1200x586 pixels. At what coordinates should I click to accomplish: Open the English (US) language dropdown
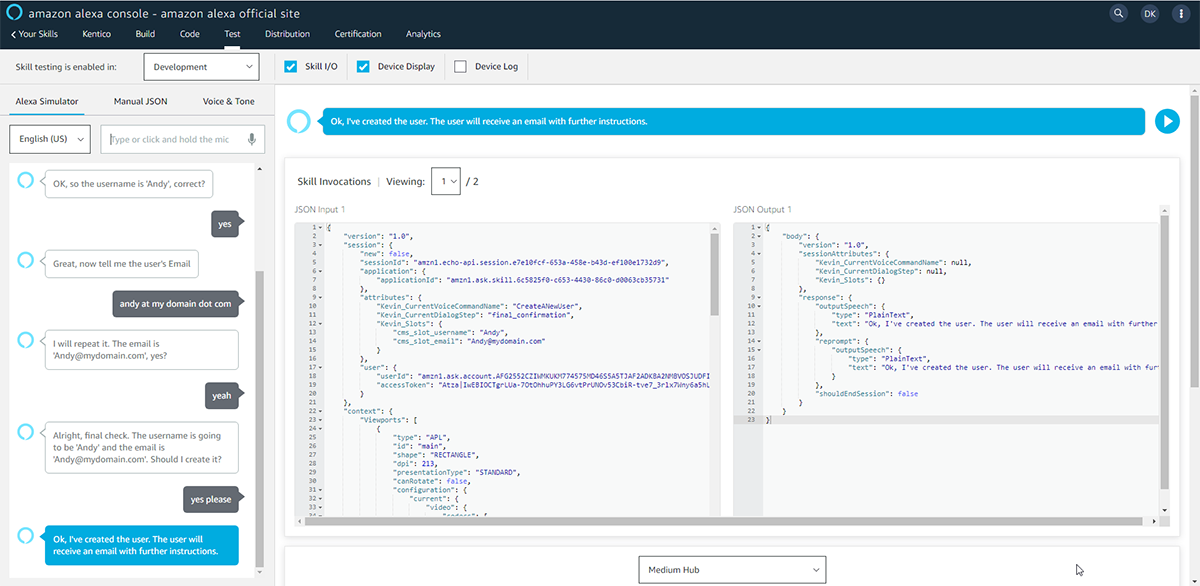pyautogui.click(x=50, y=139)
